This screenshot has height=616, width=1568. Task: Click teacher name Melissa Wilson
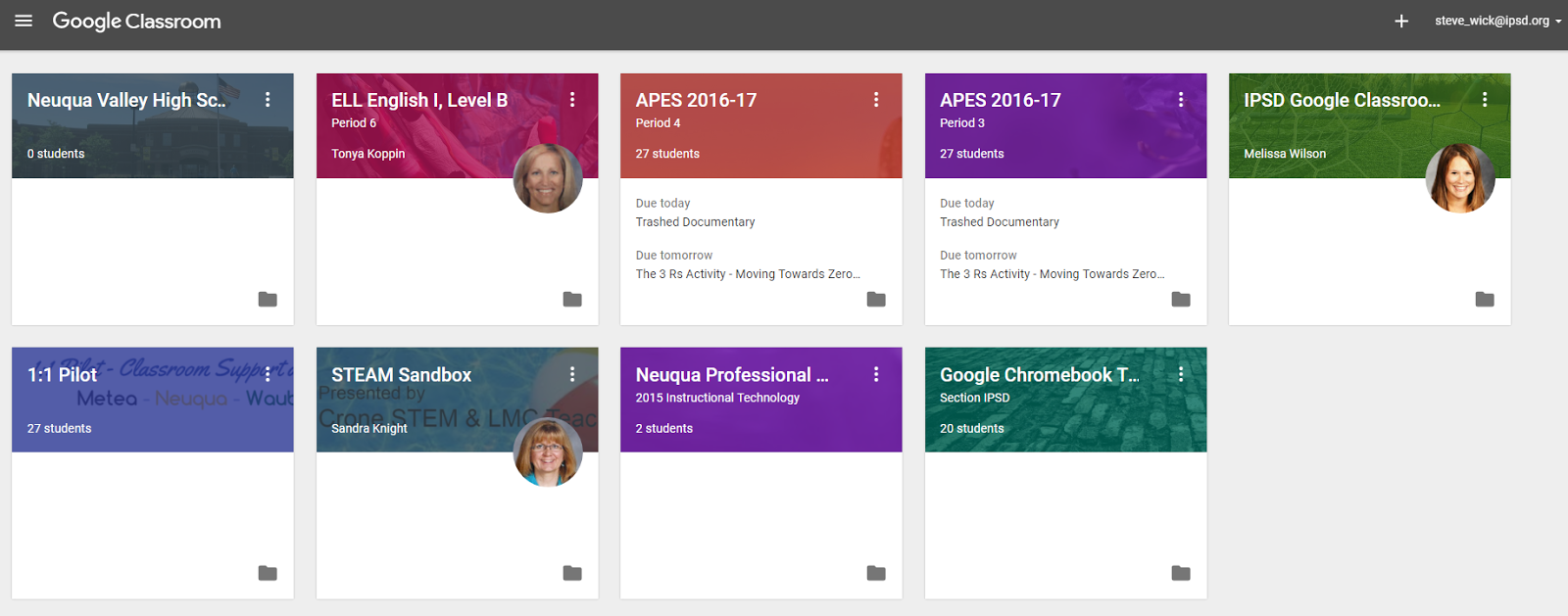pos(1285,154)
